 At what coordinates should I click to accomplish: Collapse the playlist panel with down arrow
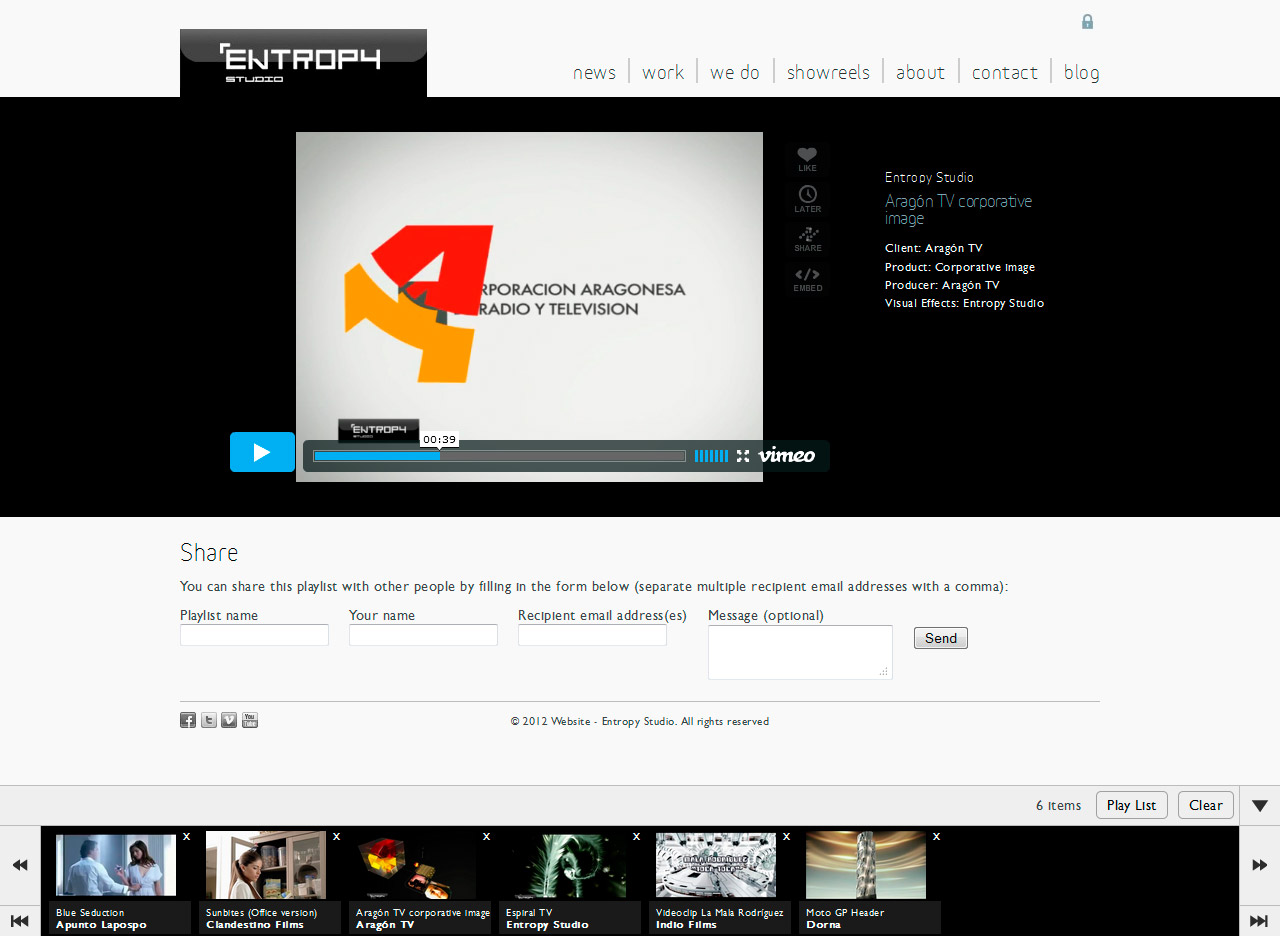(x=1260, y=805)
